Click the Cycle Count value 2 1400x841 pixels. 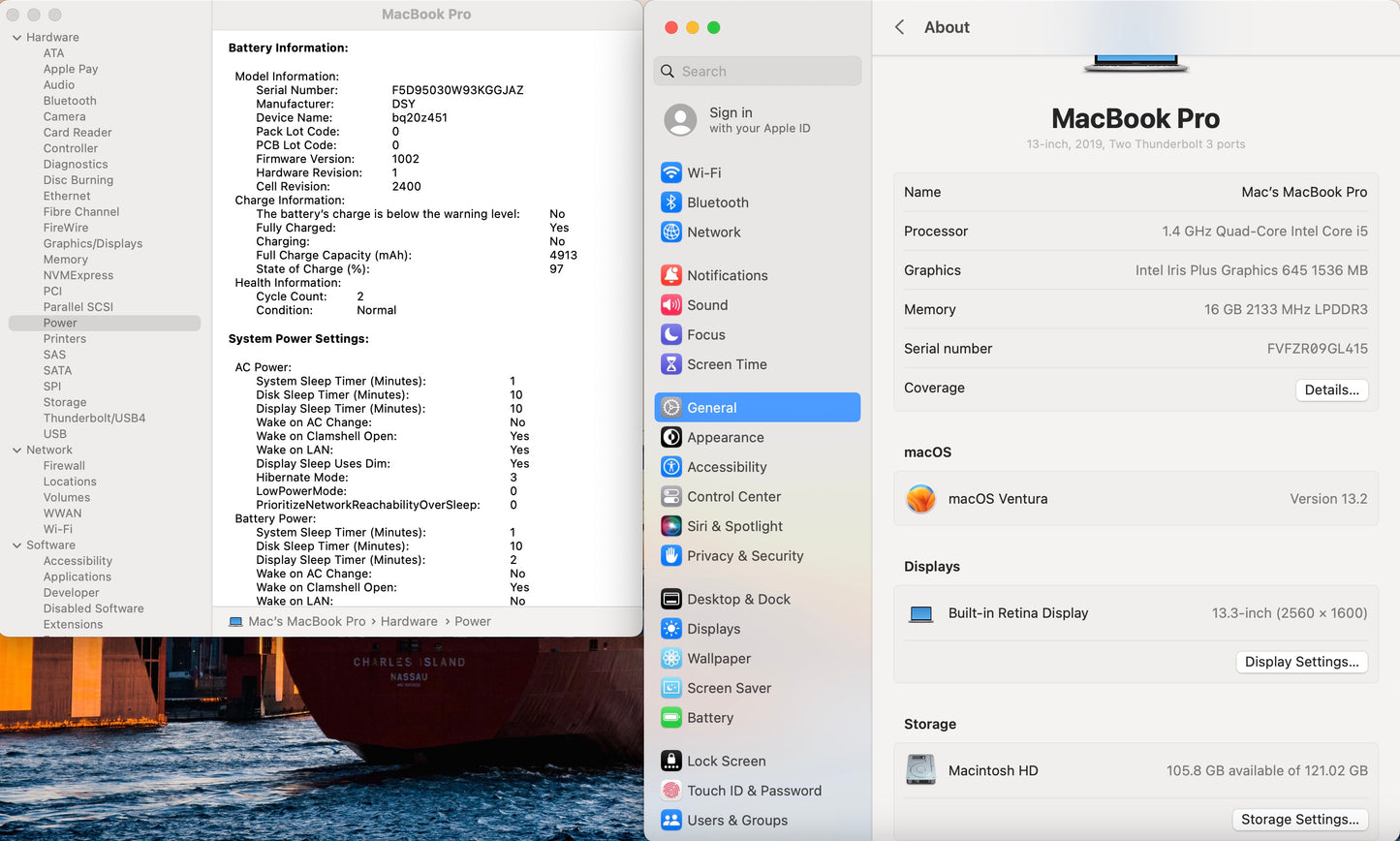coord(360,296)
